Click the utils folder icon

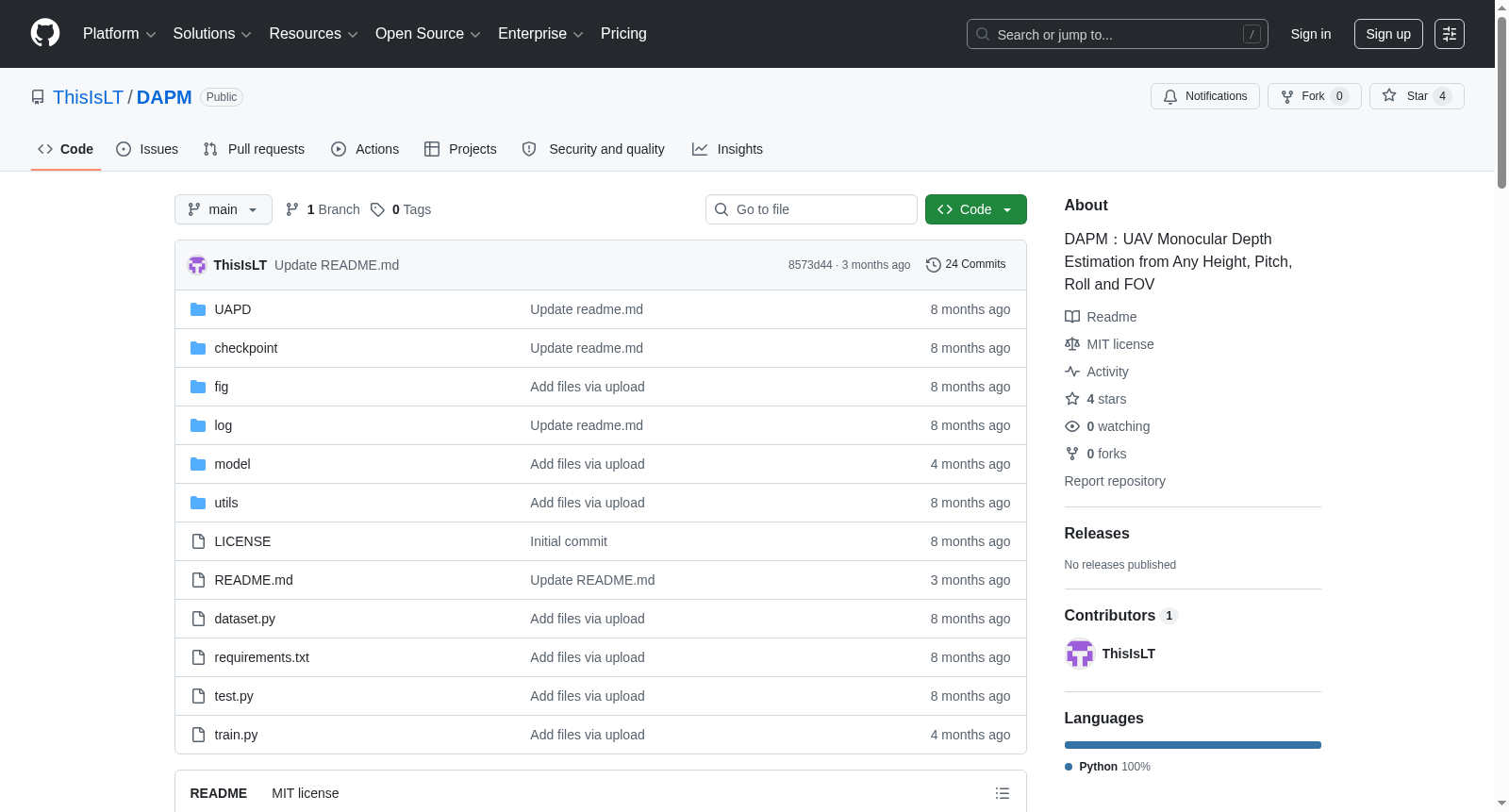[x=198, y=503]
